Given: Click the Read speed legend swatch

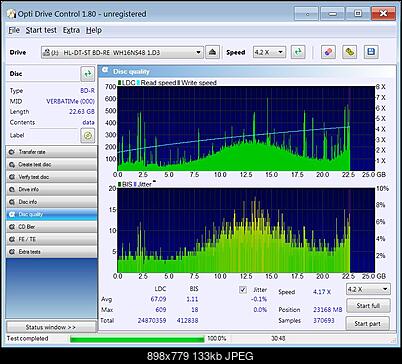Looking at the screenshot, I should point(138,82).
